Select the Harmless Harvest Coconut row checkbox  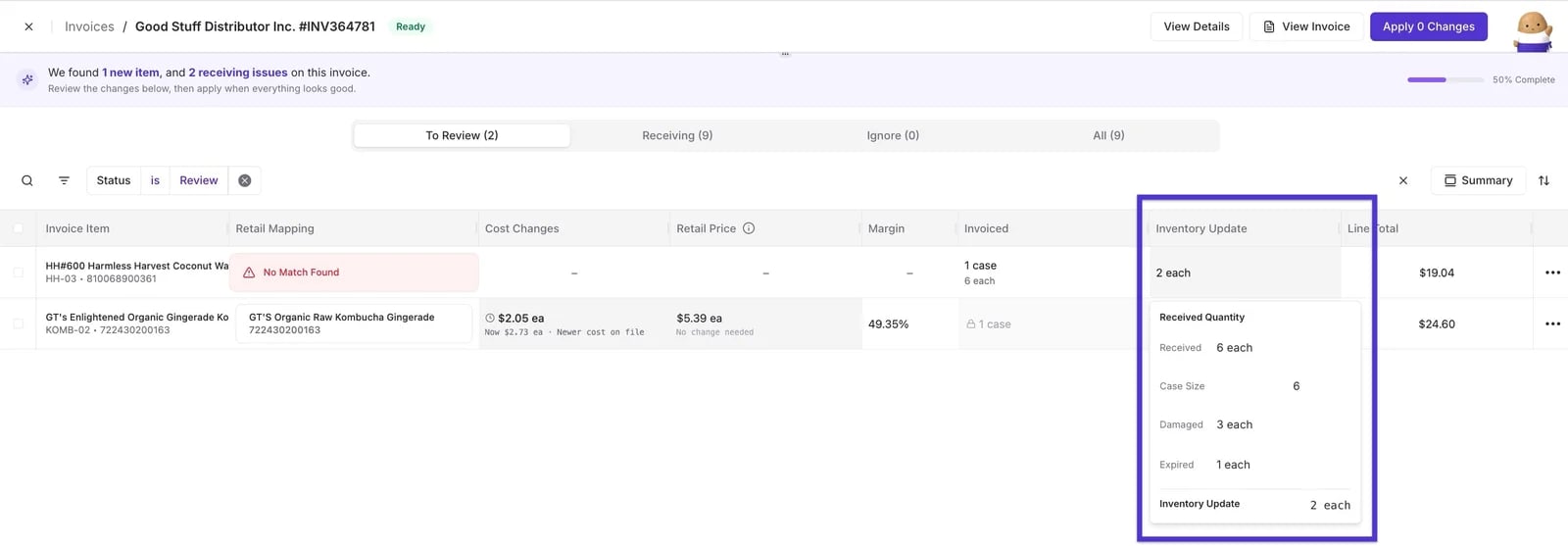click(18, 273)
